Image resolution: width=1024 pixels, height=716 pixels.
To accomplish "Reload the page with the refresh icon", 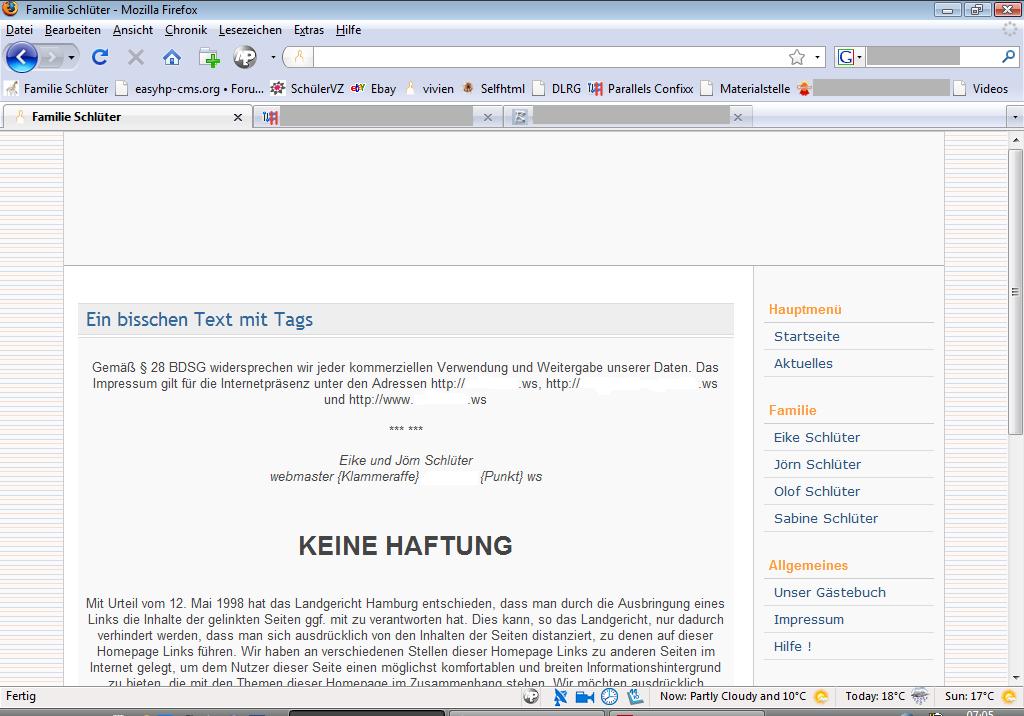I will [100, 57].
